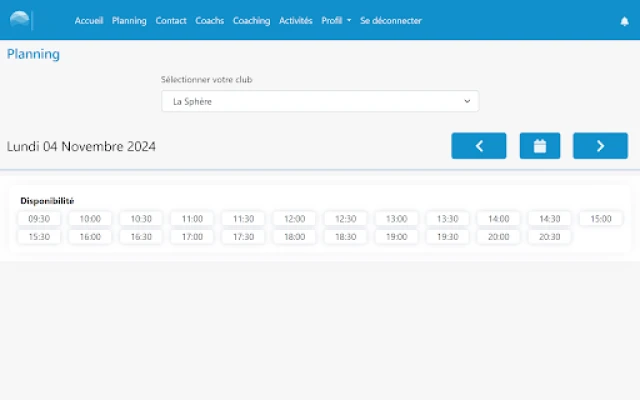The image size is (640, 400).
Task: Open the Coaching menu link
Action: (251, 21)
